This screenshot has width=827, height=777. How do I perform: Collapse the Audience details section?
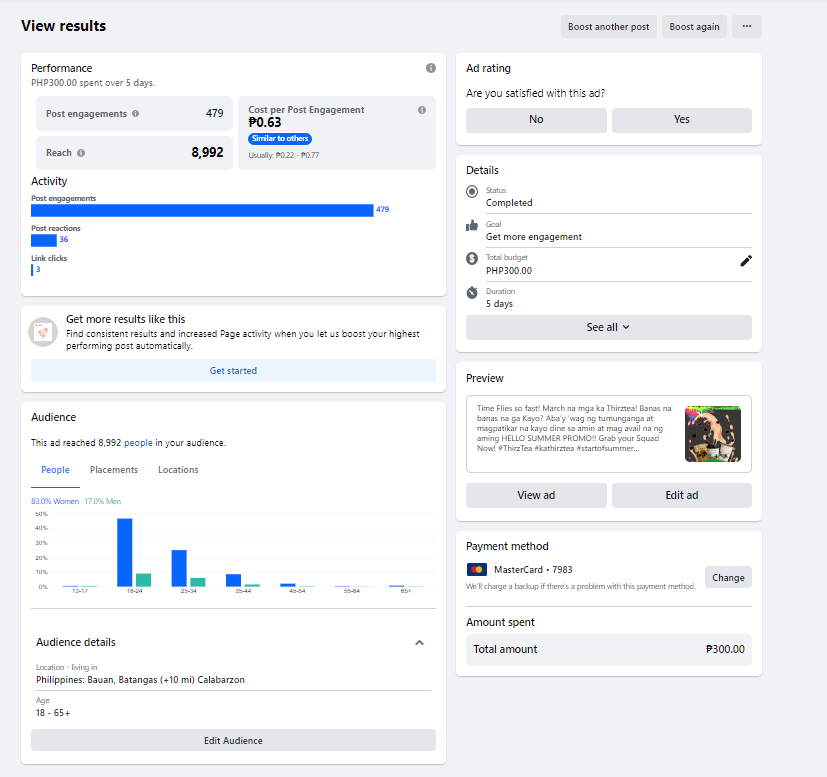click(x=419, y=642)
